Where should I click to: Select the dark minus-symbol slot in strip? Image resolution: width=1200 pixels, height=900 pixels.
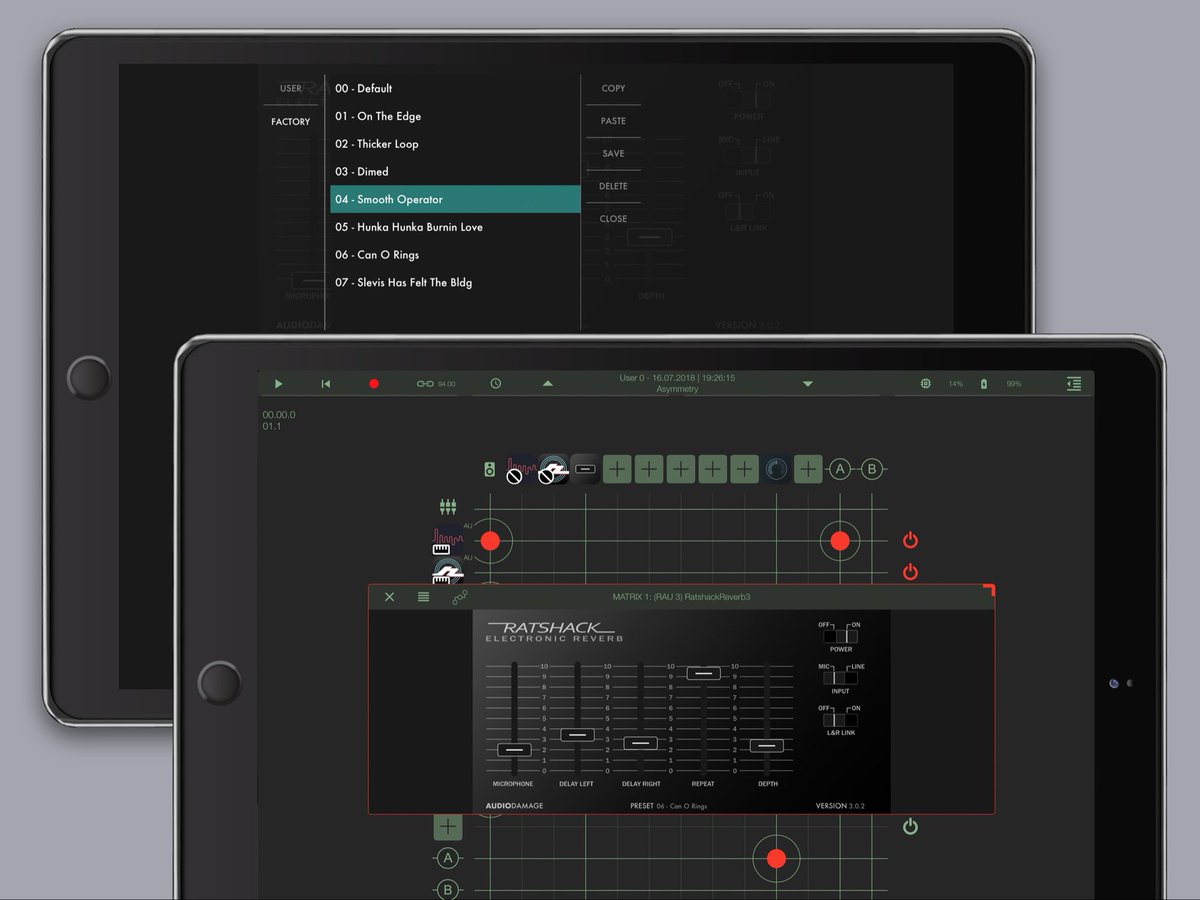click(585, 469)
